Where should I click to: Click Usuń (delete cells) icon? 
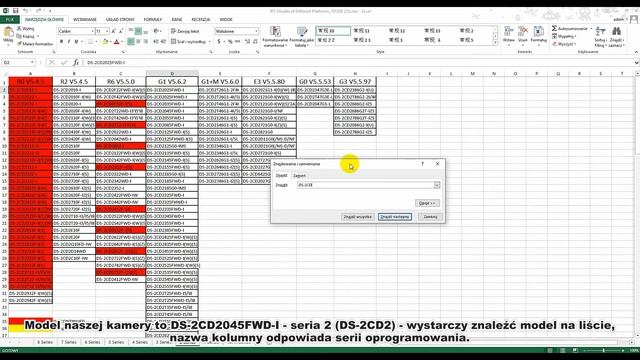(523, 32)
